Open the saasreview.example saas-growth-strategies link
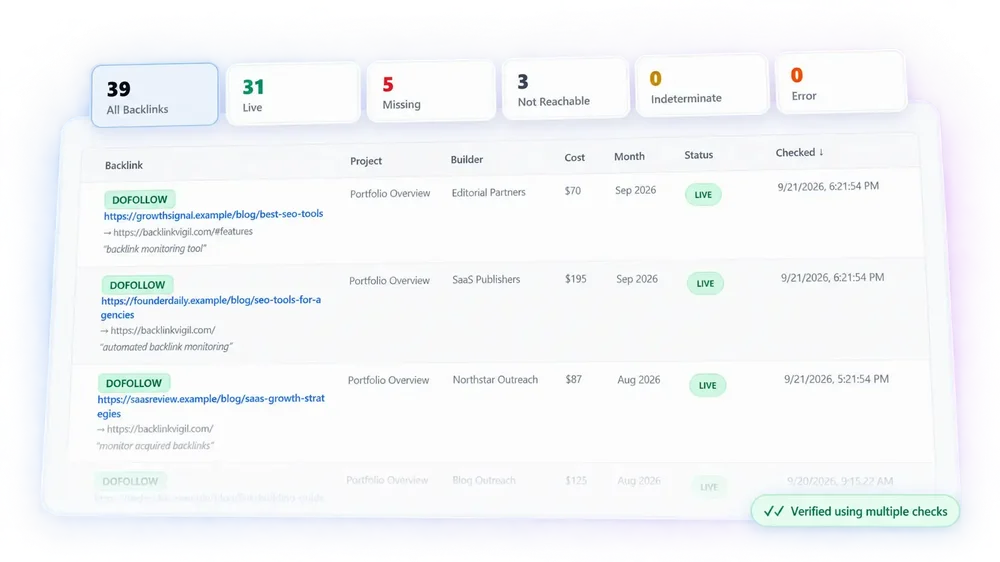1000x562 pixels. point(210,406)
